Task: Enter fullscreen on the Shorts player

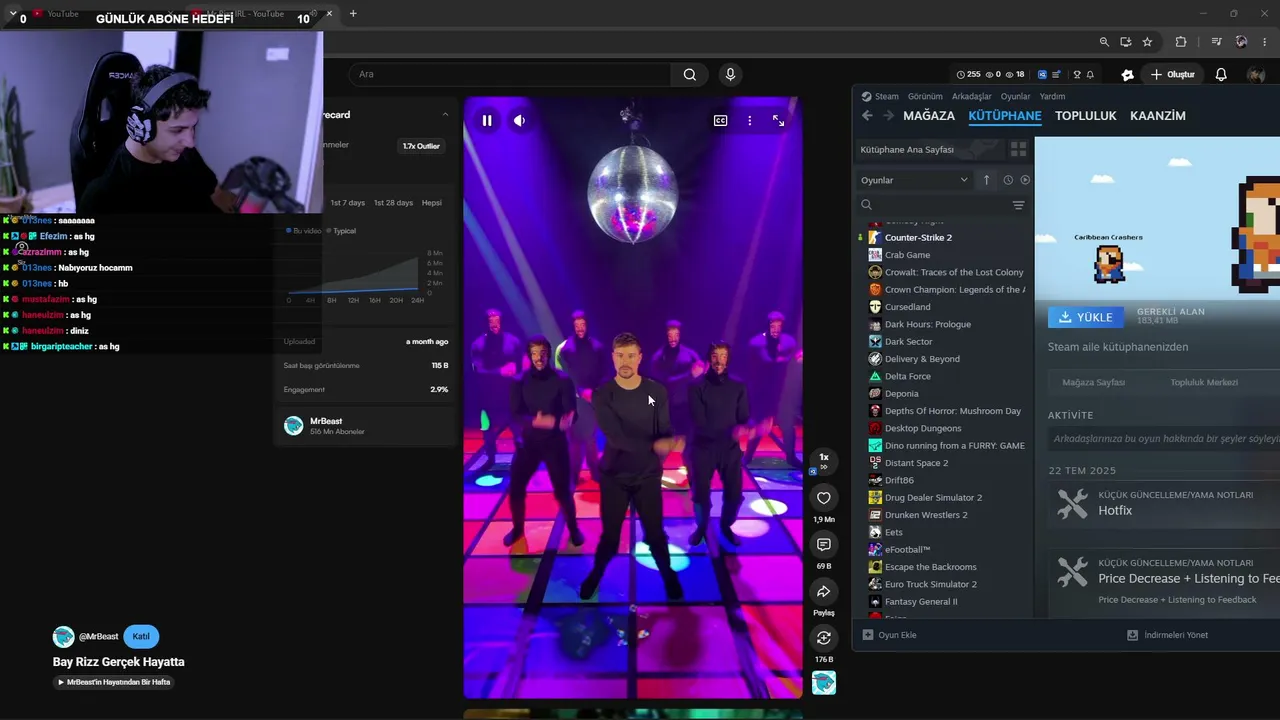Action: click(x=778, y=120)
